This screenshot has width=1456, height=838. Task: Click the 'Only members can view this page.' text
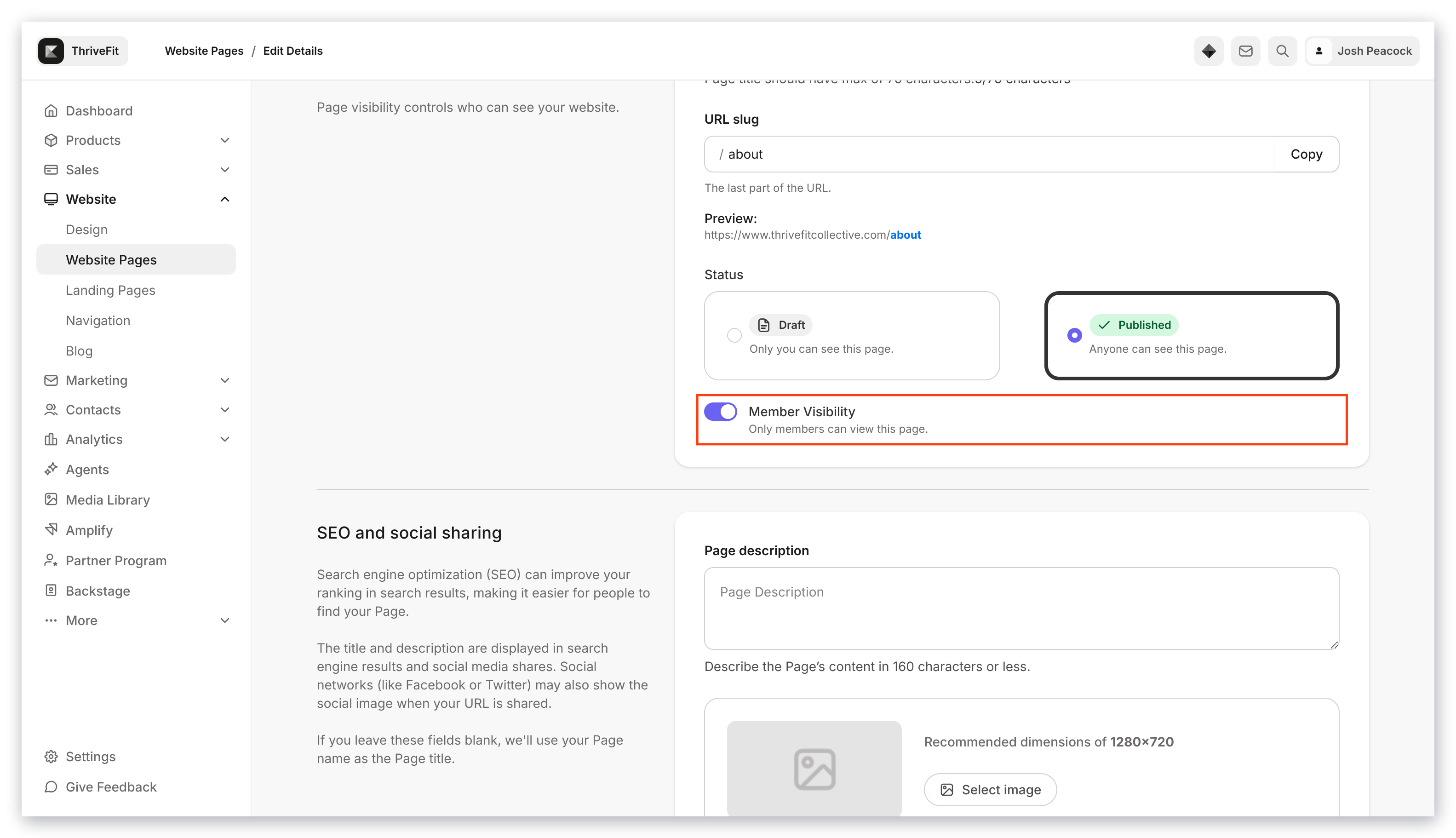coord(837,429)
